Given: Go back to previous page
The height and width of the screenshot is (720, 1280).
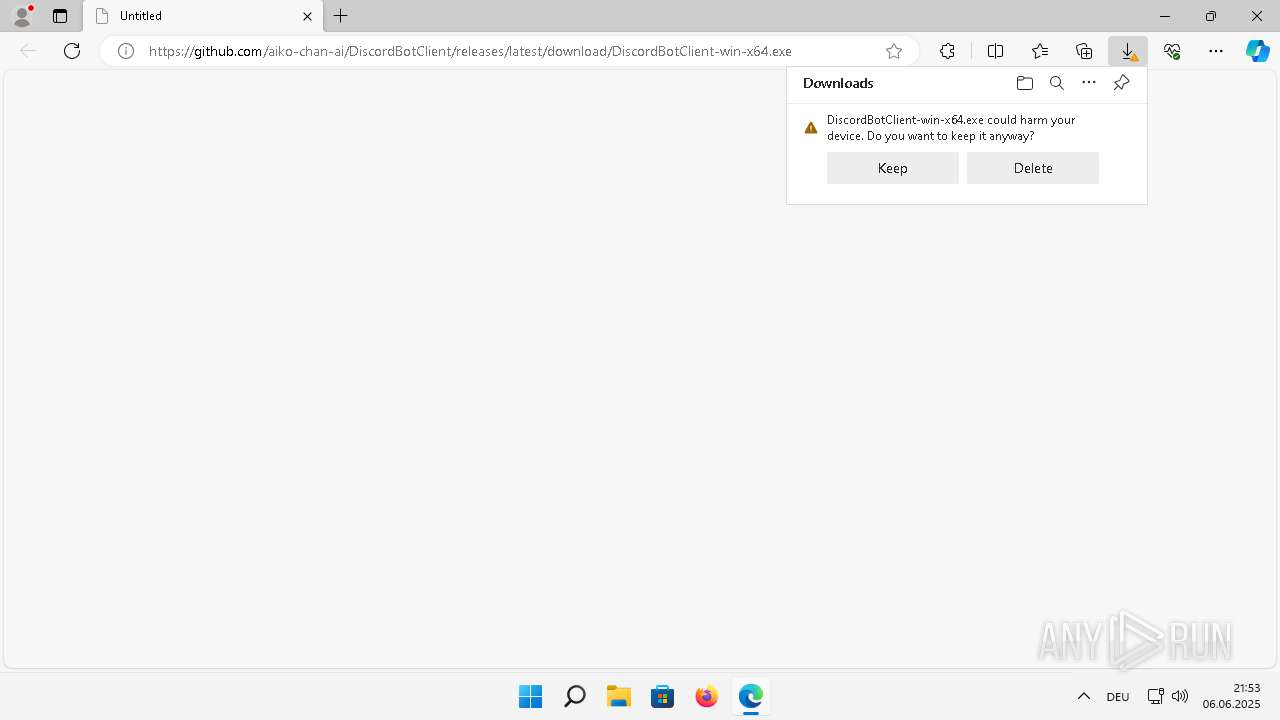Looking at the screenshot, I should point(28,51).
